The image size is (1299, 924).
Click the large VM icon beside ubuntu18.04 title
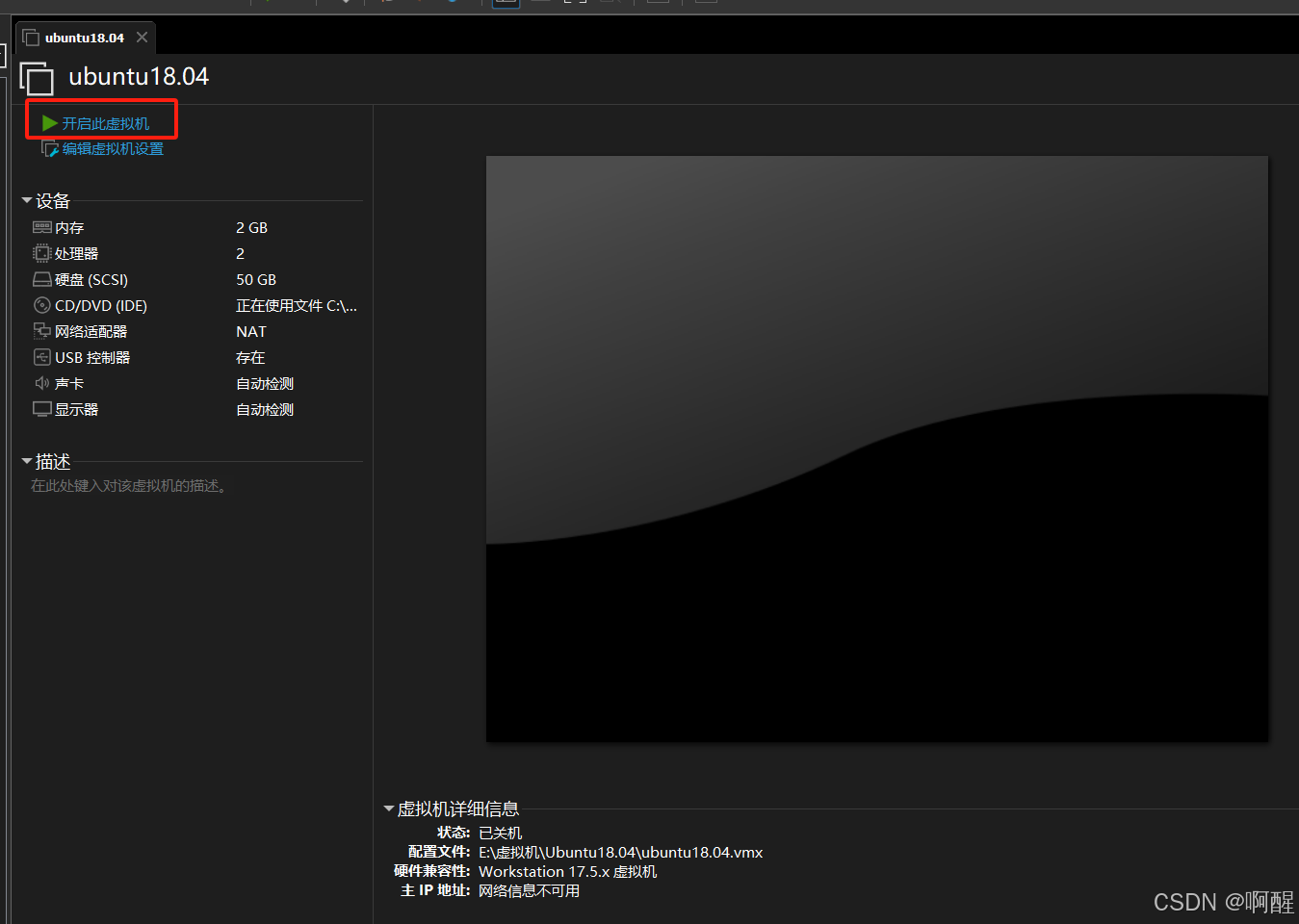[x=37, y=78]
